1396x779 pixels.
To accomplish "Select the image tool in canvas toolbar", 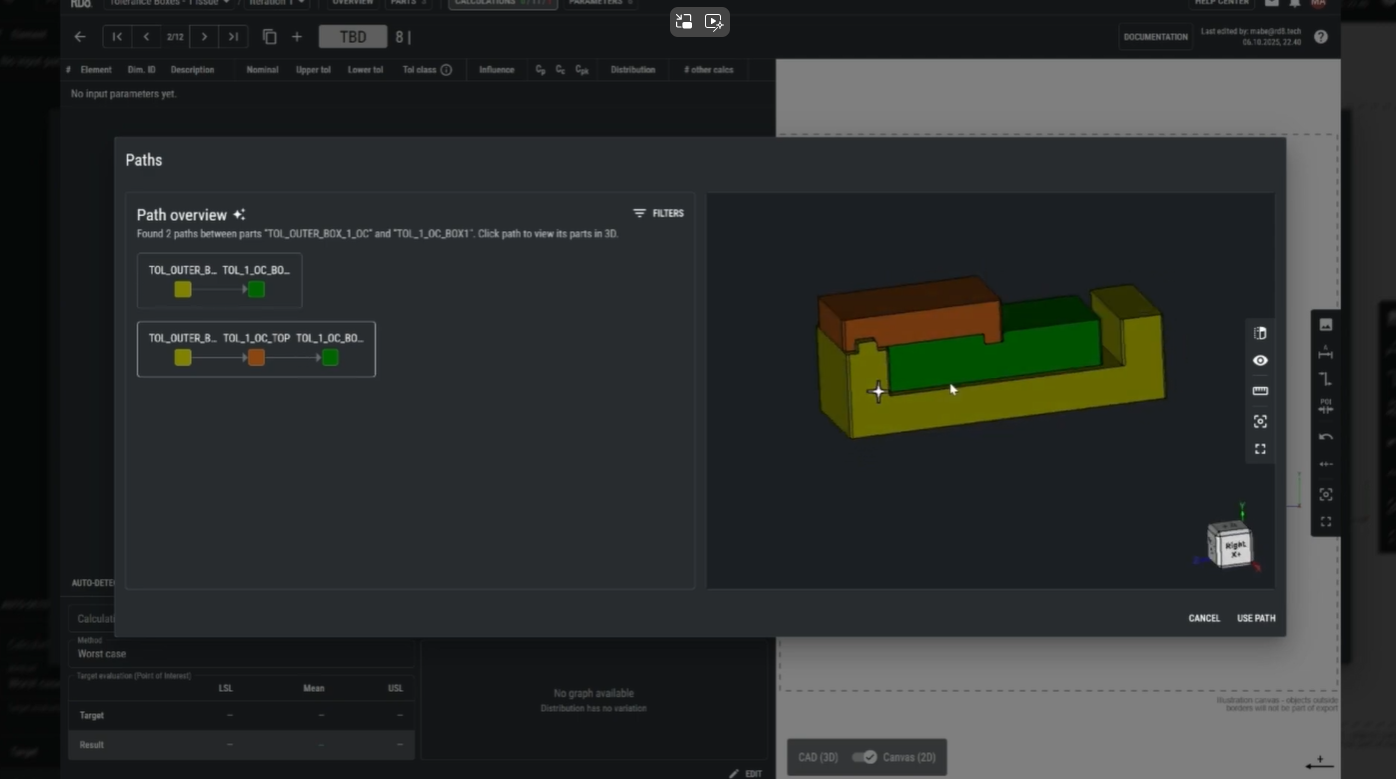I will click(1326, 324).
